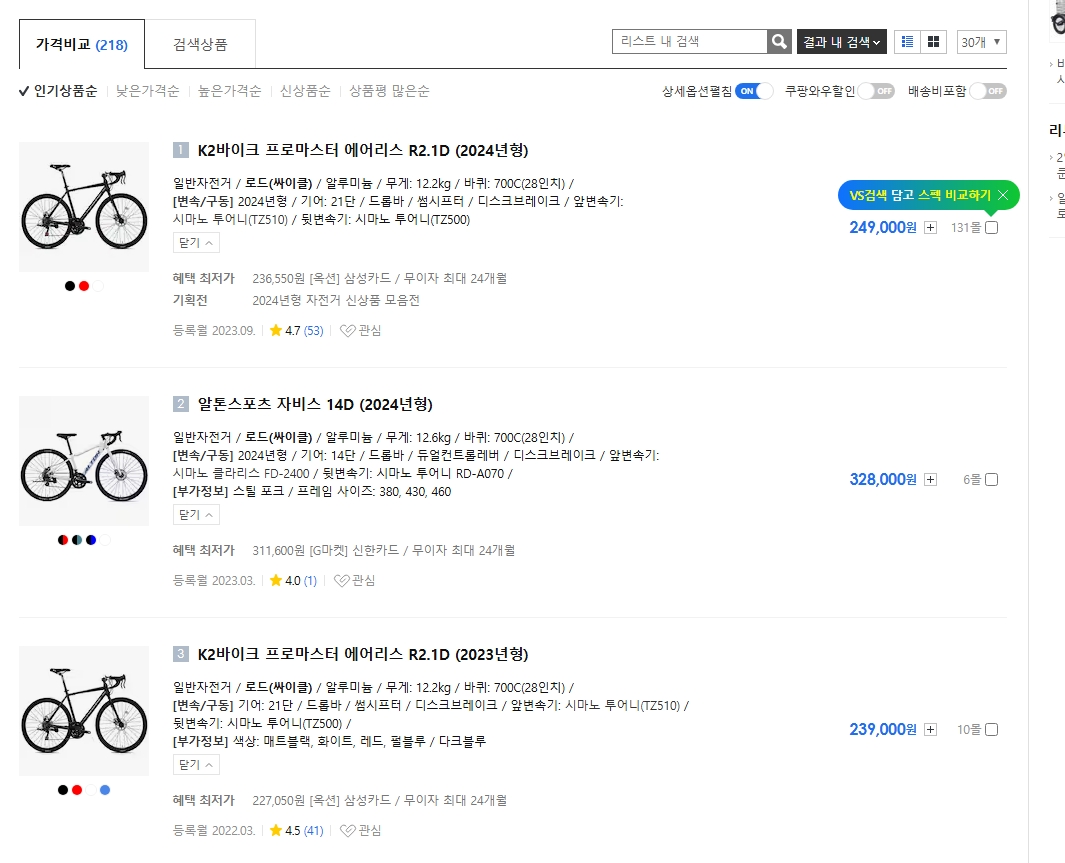Image resolution: width=1065 pixels, height=863 pixels.
Task: Close the VS검색 tooltip banner
Action: [x=1003, y=195]
